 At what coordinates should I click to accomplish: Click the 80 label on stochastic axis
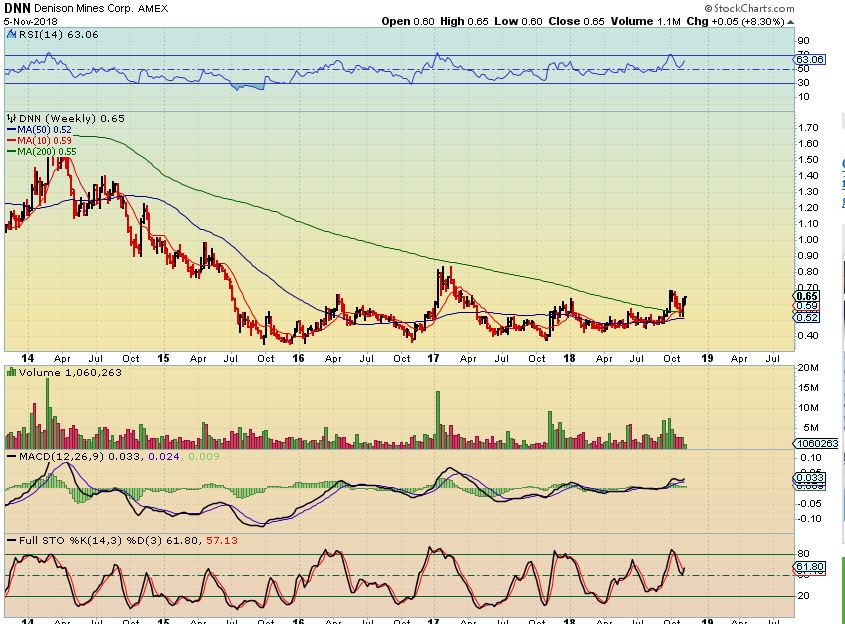tap(804, 554)
